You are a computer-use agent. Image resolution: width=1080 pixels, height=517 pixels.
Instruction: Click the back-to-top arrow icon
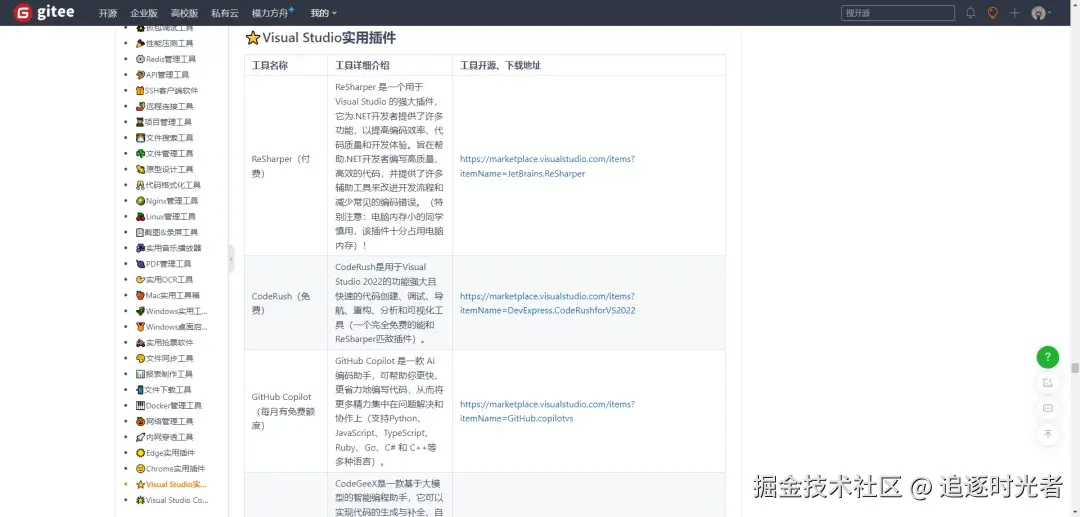tap(1048, 434)
